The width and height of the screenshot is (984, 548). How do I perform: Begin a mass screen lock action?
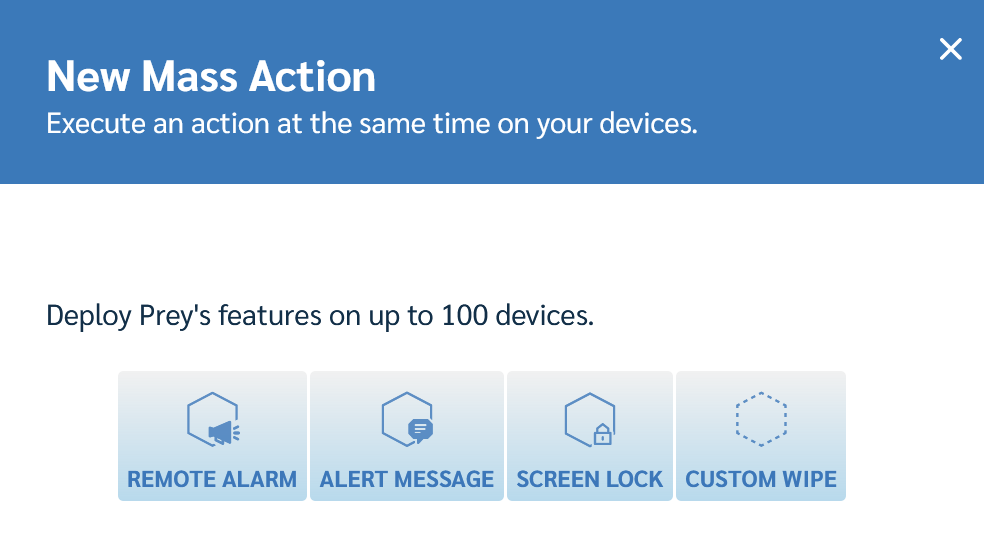coord(590,436)
